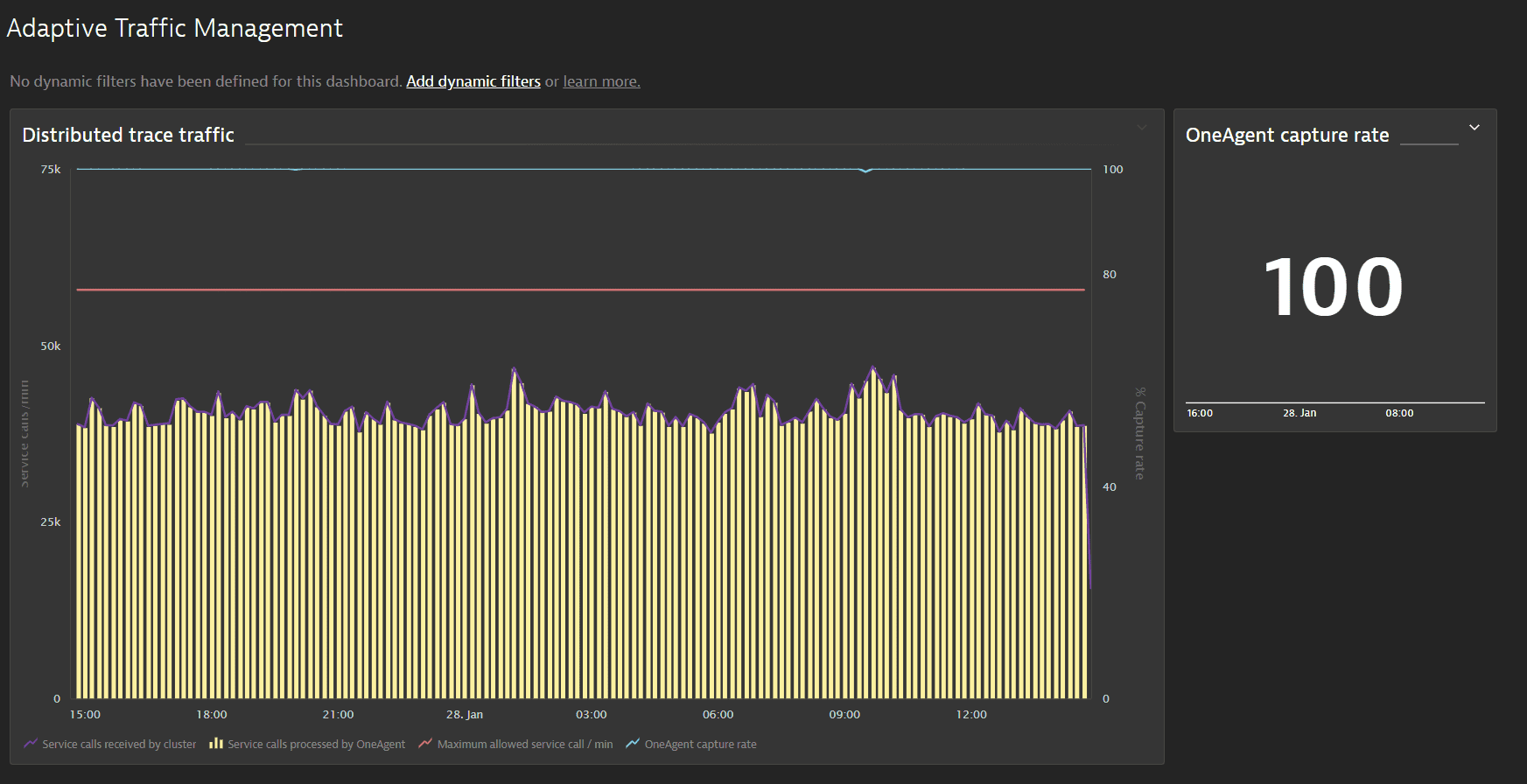This screenshot has width=1527, height=784.
Task: Toggle 'Maximum allowed service call / min' series label
Action: [x=524, y=745]
